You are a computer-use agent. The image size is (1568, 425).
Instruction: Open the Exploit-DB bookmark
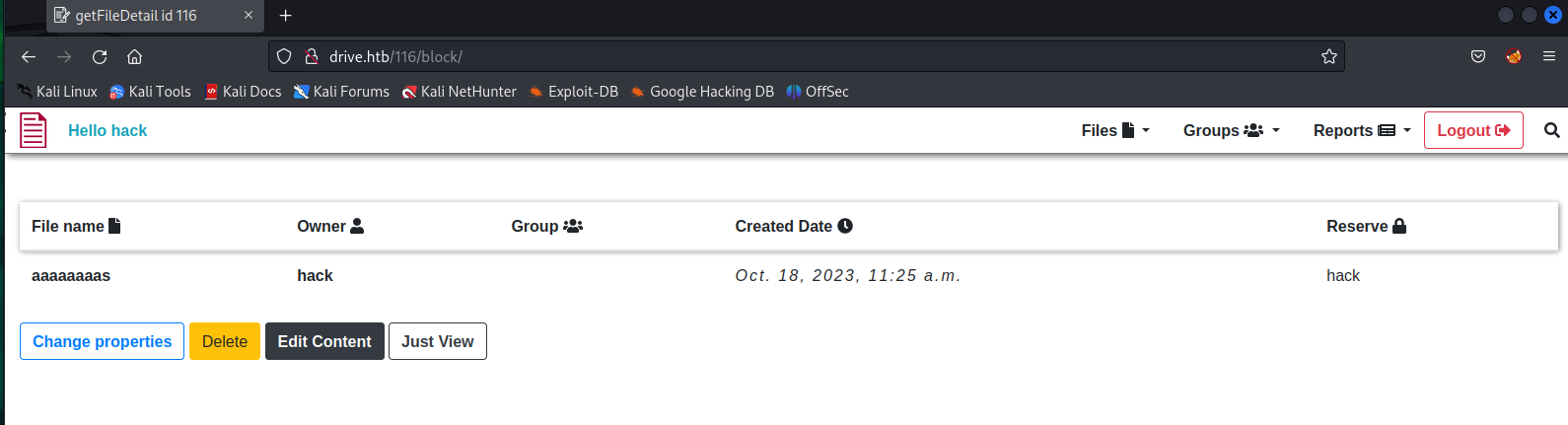point(573,92)
